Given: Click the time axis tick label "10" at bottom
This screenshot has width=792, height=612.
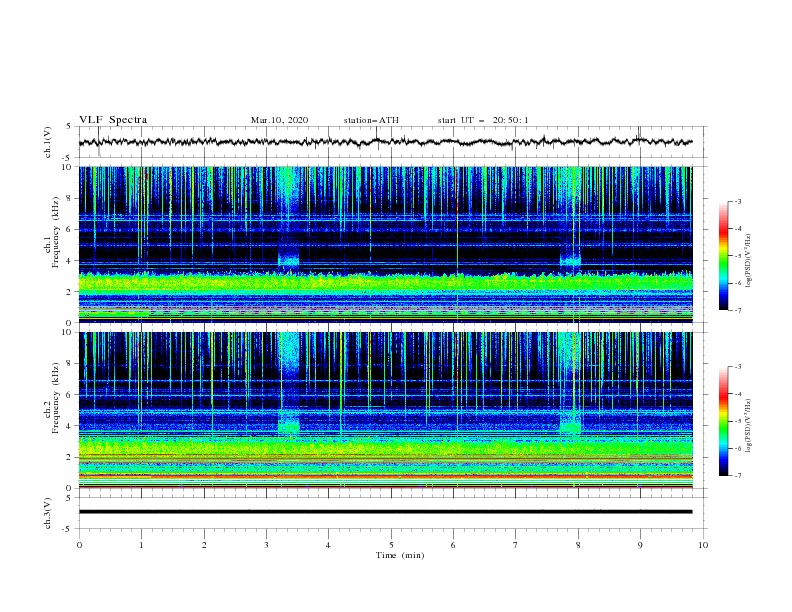Looking at the screenshot, I should 703,545.
